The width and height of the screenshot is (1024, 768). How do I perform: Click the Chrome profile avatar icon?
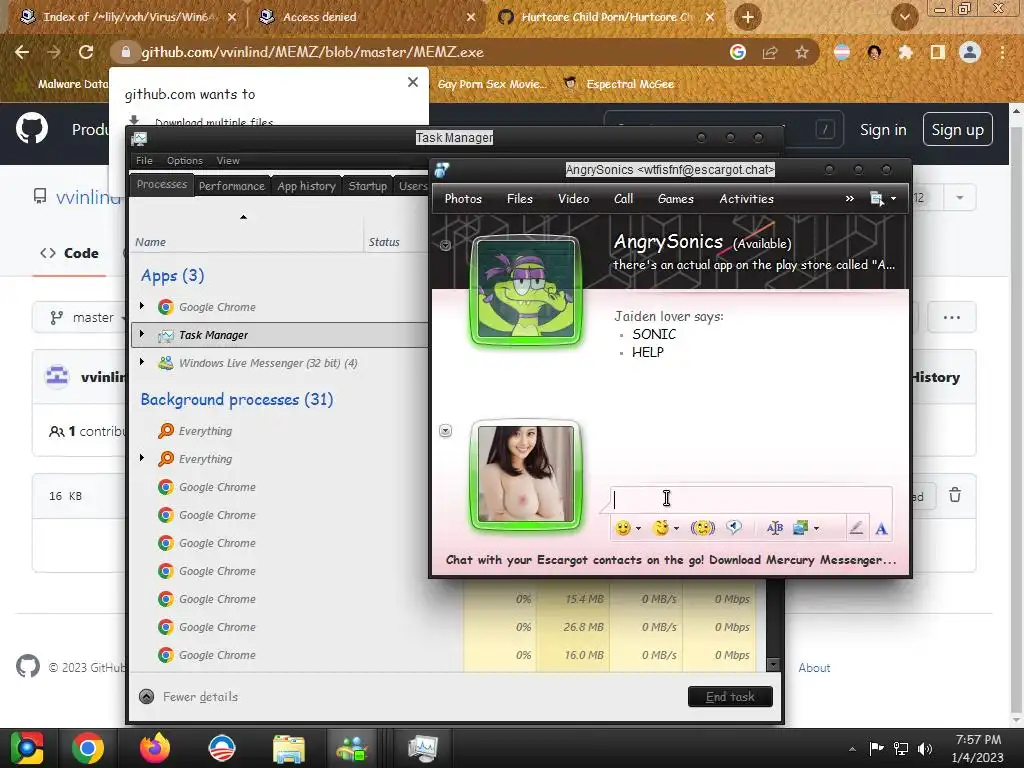pos(970,52)
